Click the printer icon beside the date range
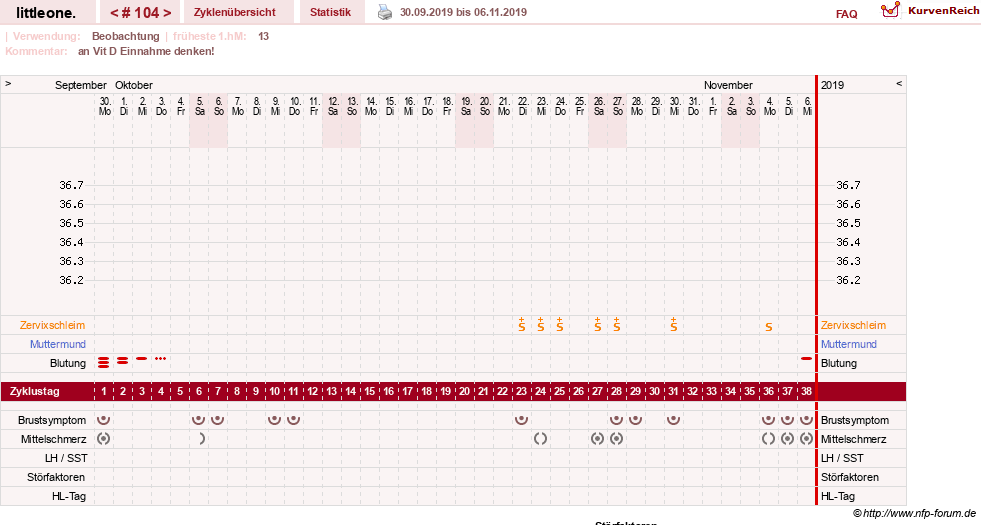 [x=385, y=12]
